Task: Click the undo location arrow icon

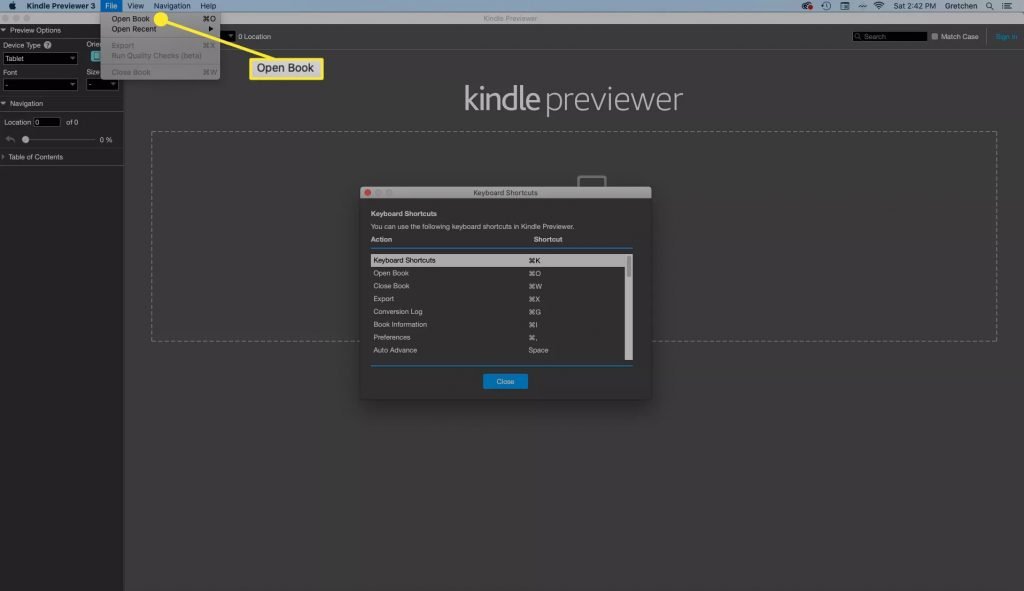Action: pyautogui.click(x=10, y=139)
